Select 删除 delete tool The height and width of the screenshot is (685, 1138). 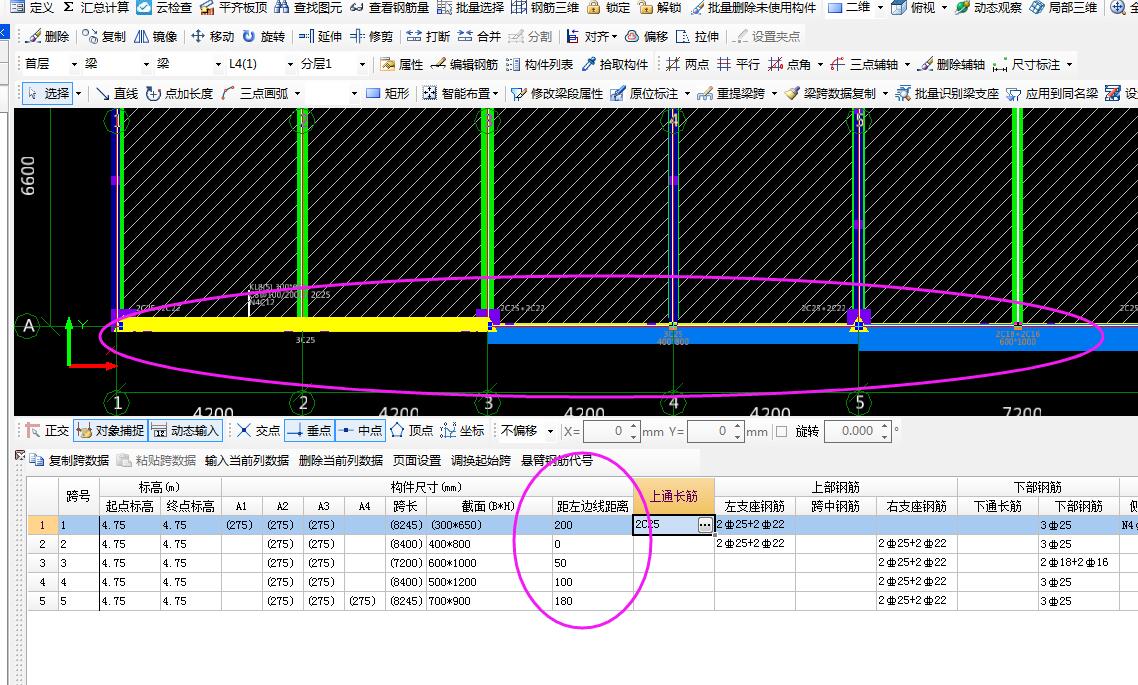(48, 36)
